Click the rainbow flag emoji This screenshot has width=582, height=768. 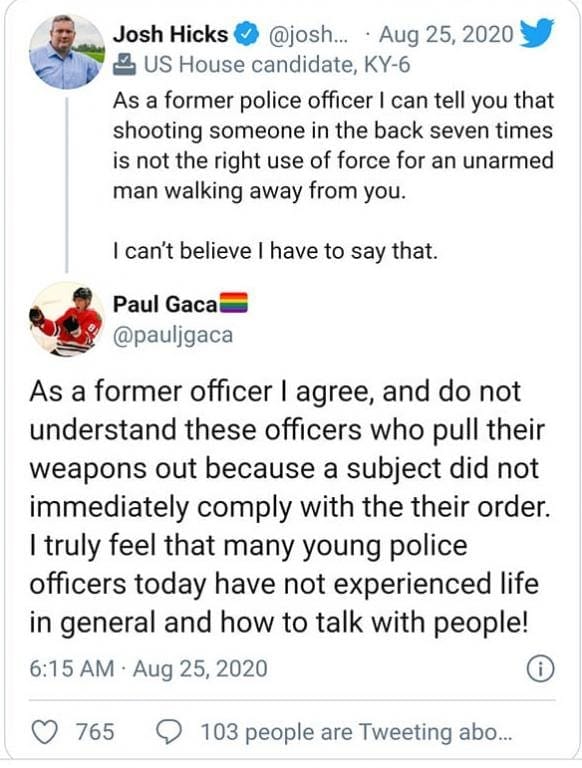[x=233, y=303]
